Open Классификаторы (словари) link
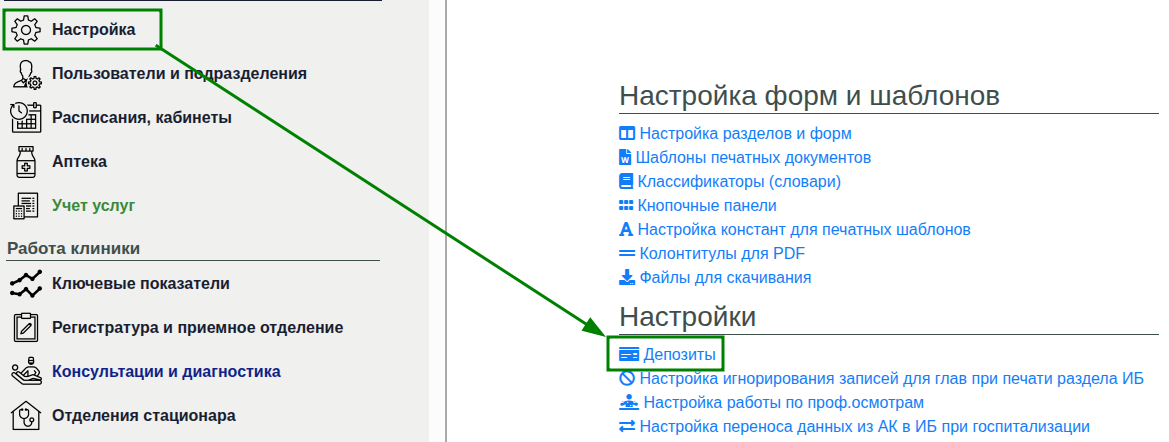This screenshot has width=1169, height=442. (739, 181)
